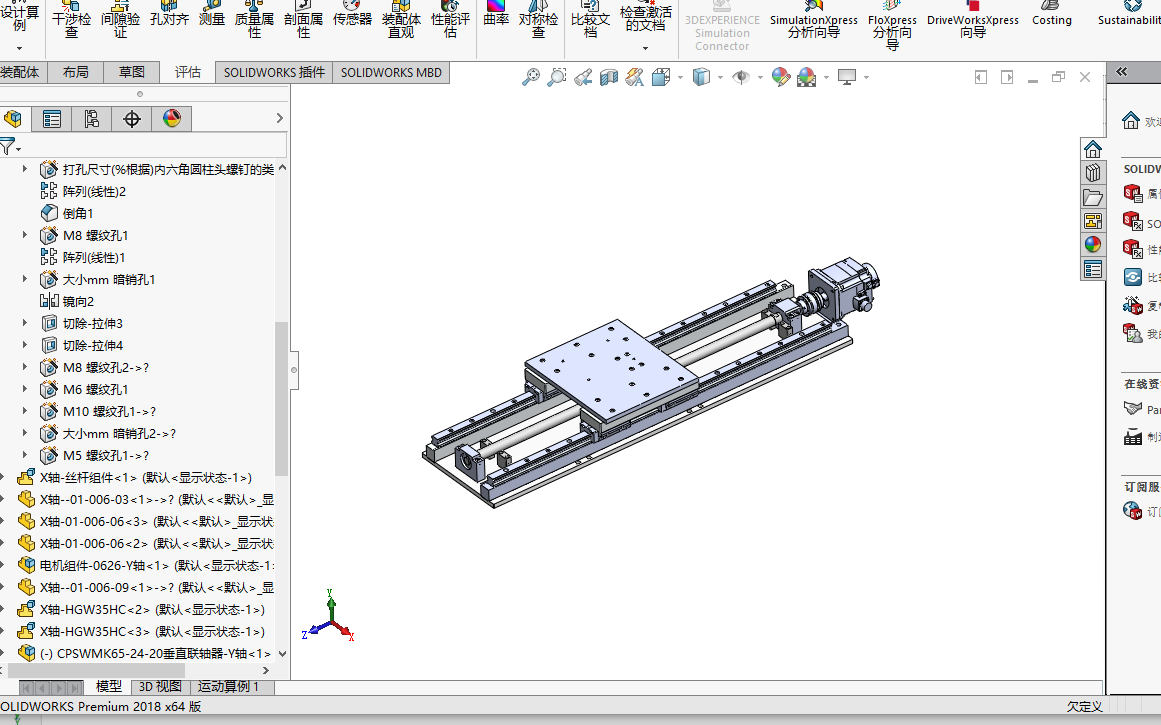
Task: Switch to the 草图 tab
Action: coord(132,73)
